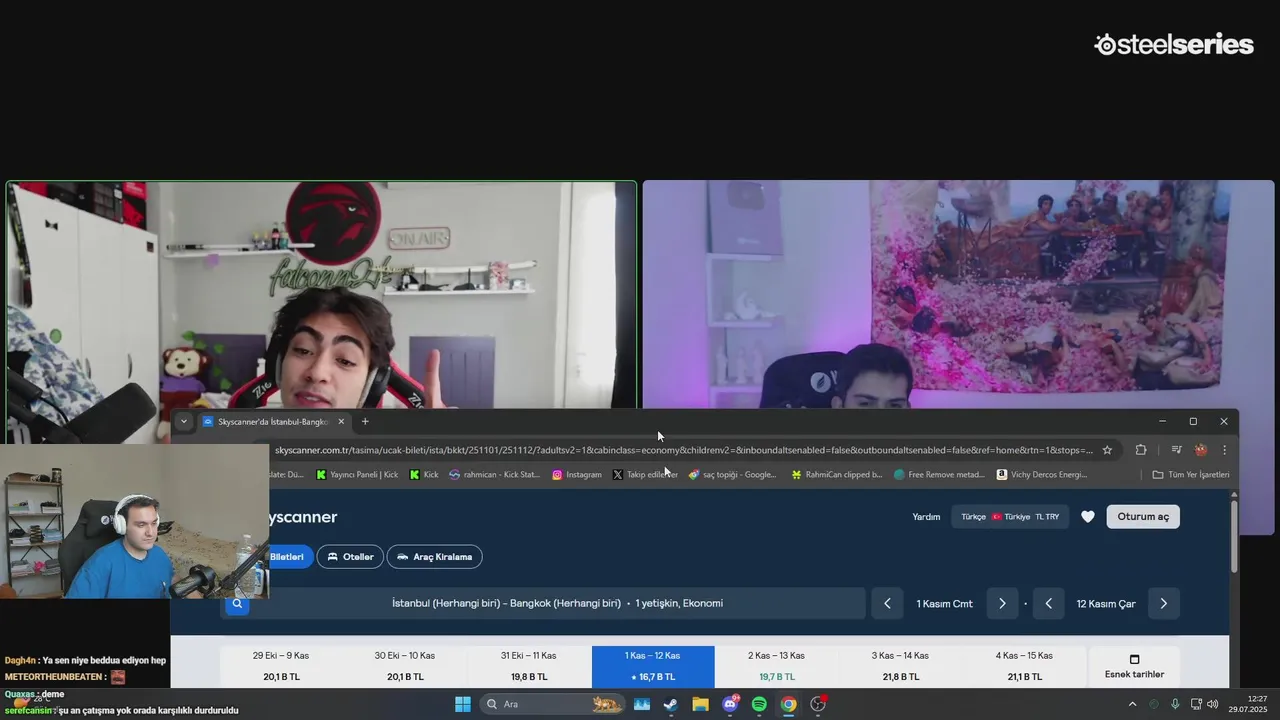
Task: Open Discord from the taskbar
Action: click(x=730, y=704)
